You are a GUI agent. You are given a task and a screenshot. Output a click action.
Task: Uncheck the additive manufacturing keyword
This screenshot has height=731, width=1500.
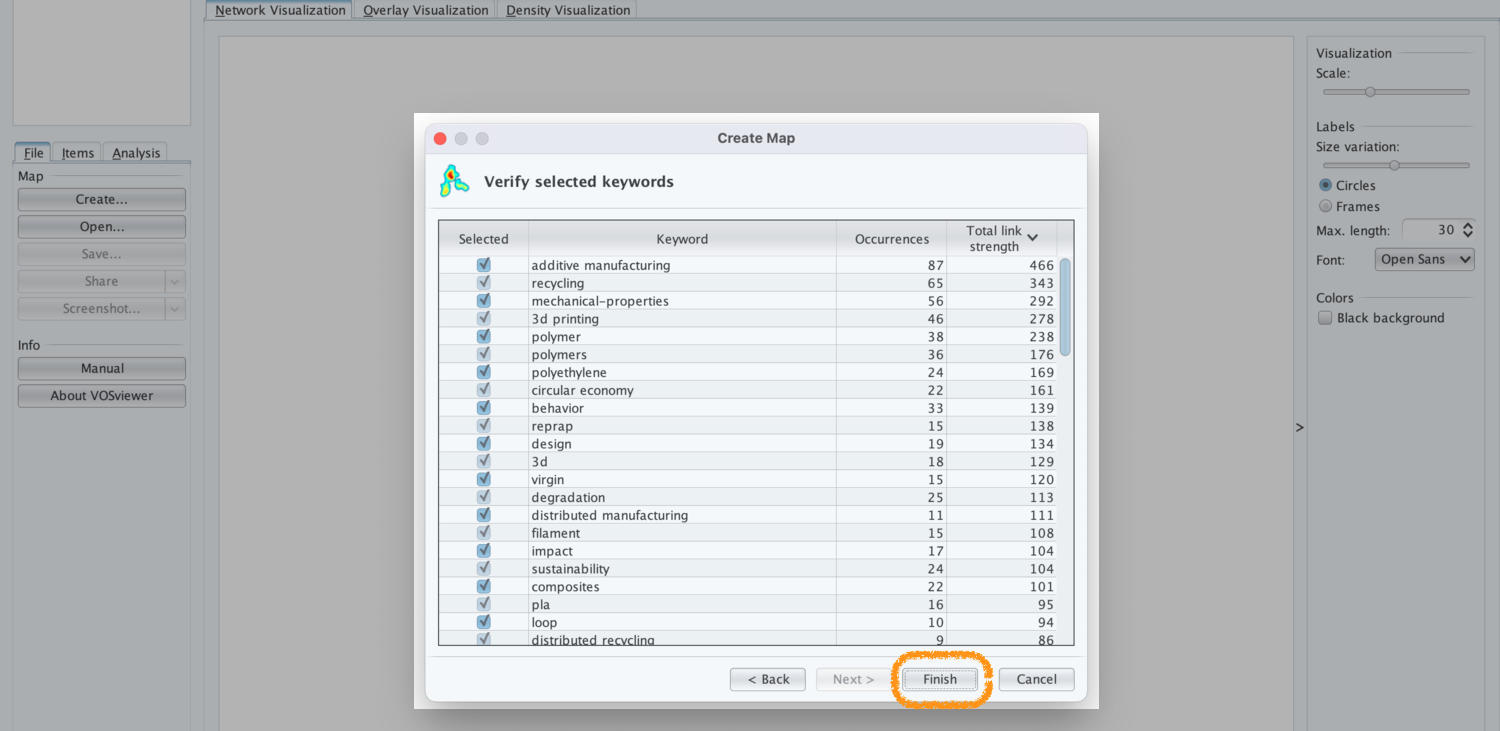click(484, 265)
